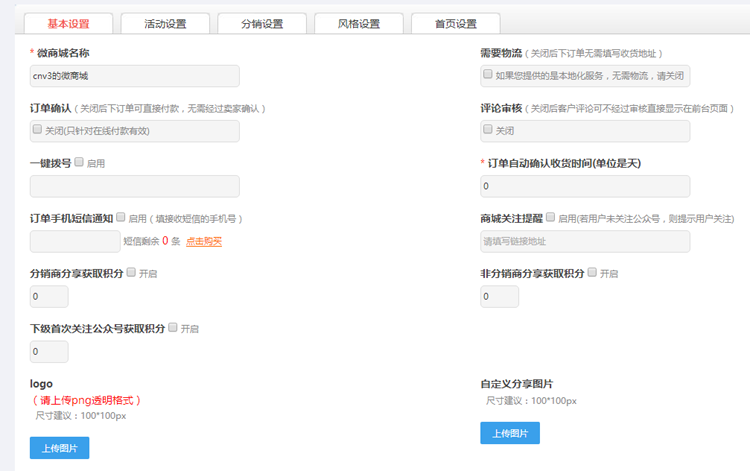Enable 下级首次关注公众号获取积分 checkbox
This screenshot has width=750, height=471.
(x=172, y=327)
